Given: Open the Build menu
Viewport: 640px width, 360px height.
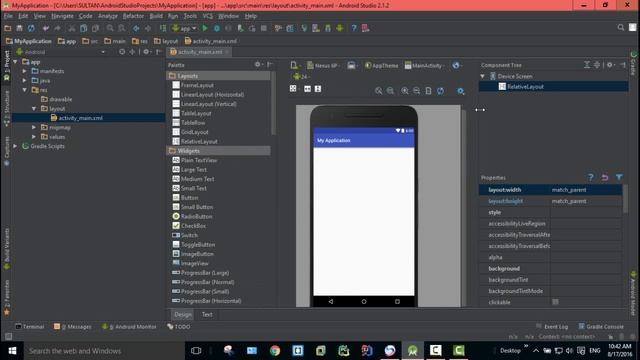Looking at the screenshot, I should click(x=156, y=16).
